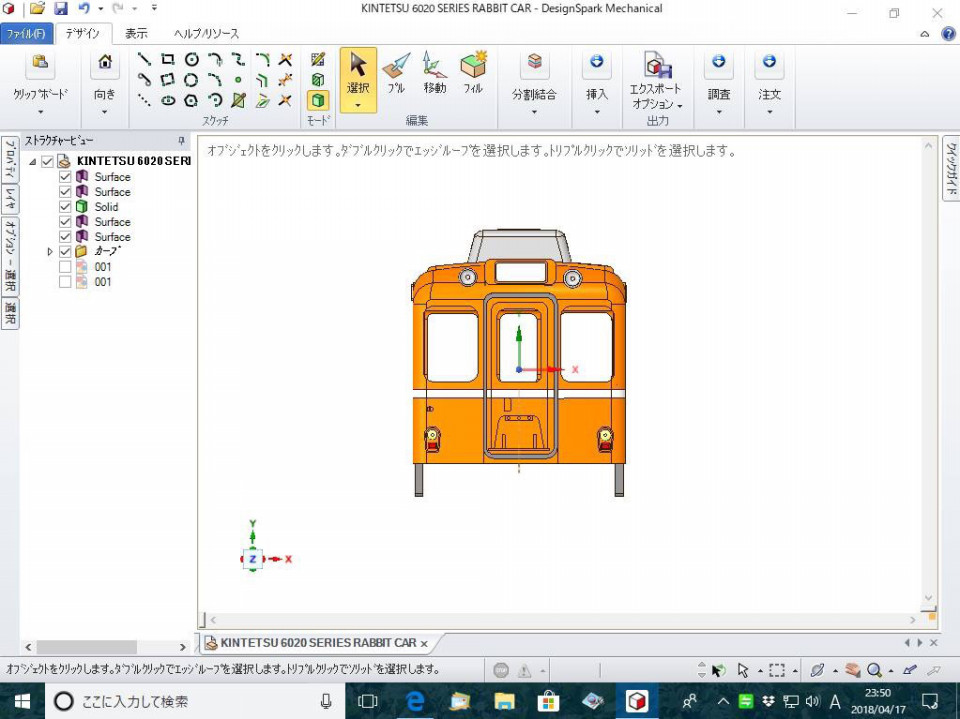Click the Pan hand icon in status bar
Image resolution: width=960 pixels, height=719 pixels.
click(852, 670)
